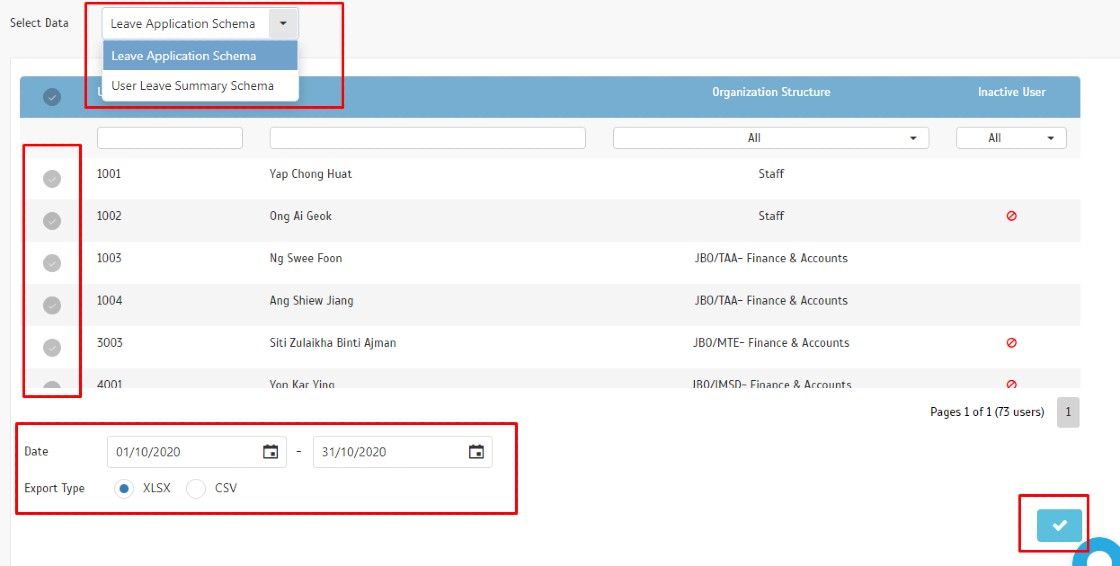Tick the checkbox for user 1003
Viewport: 1120px width, 566px height.
[51, 263]
